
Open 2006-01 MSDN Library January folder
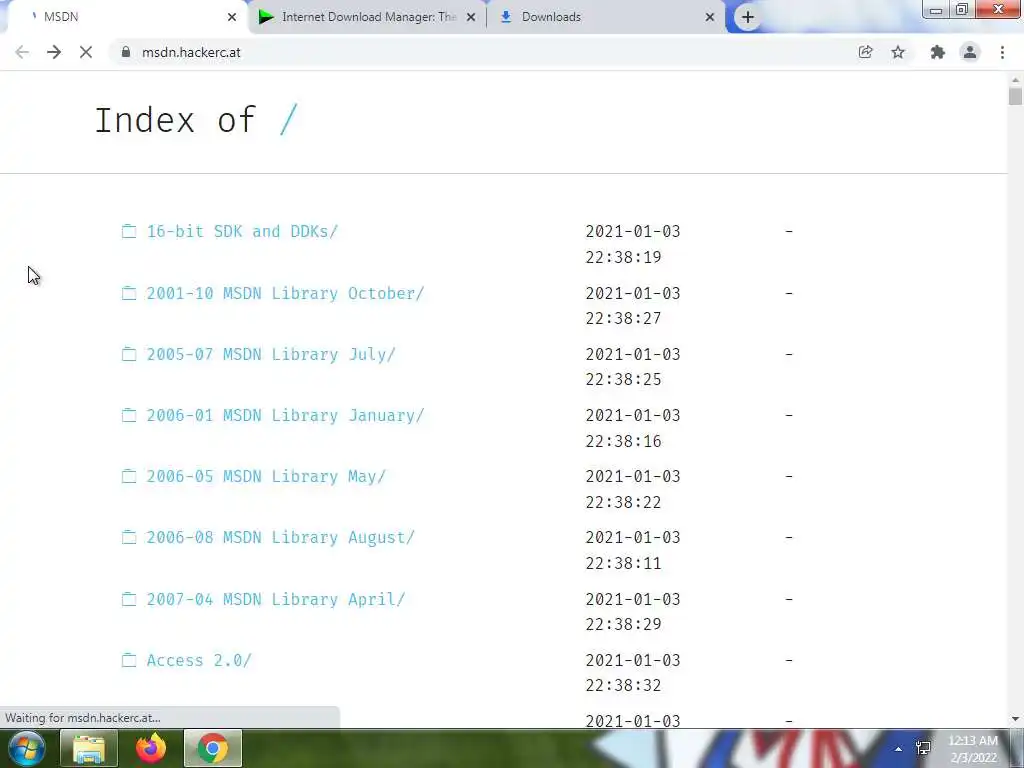[285, 415]
